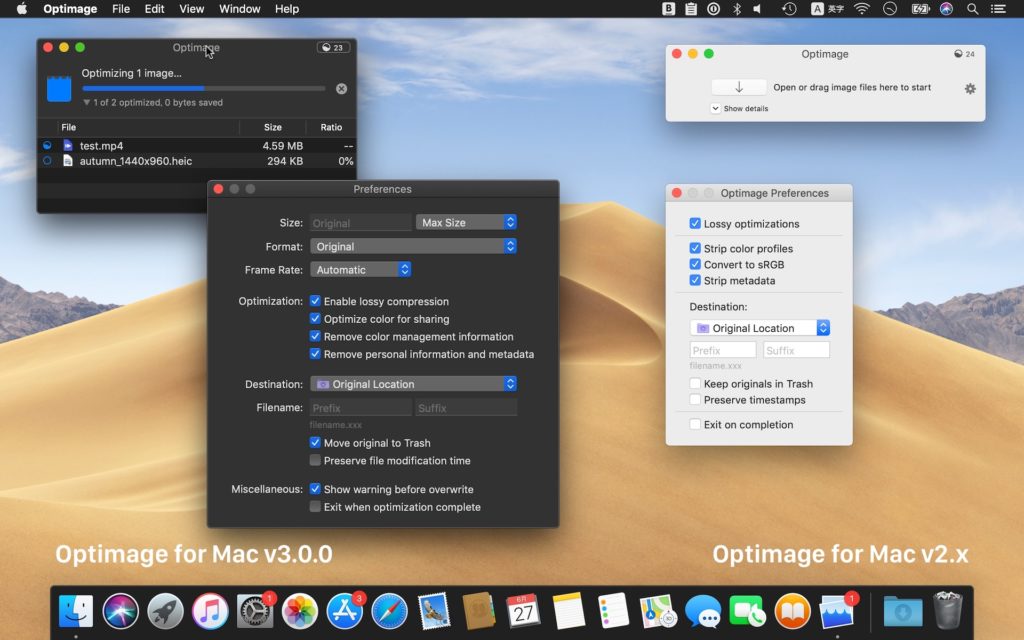
Task: Expand the Show details disclosure
Action: (x=715, y=108)
